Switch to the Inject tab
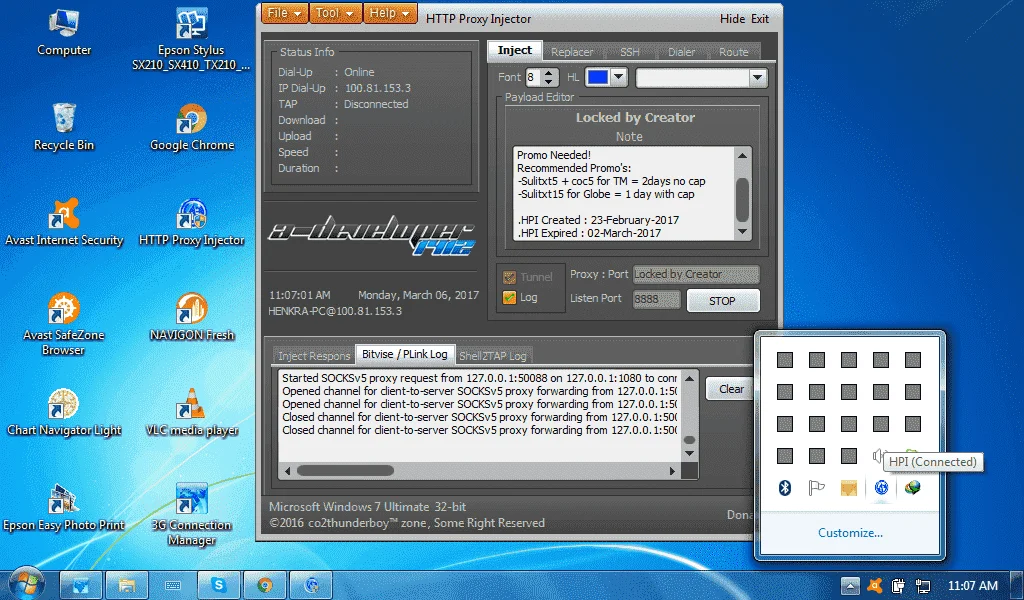 (x=515, y=50)
